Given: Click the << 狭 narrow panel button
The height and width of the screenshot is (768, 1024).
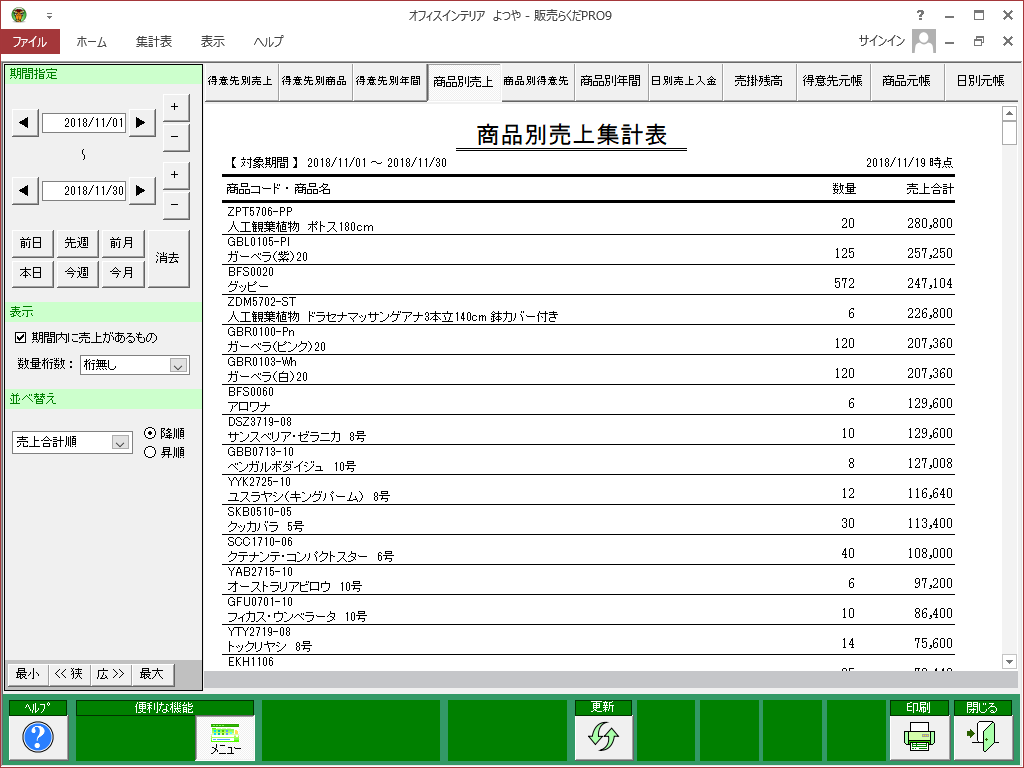Looking at the screenshot, I should coord(69,674).
